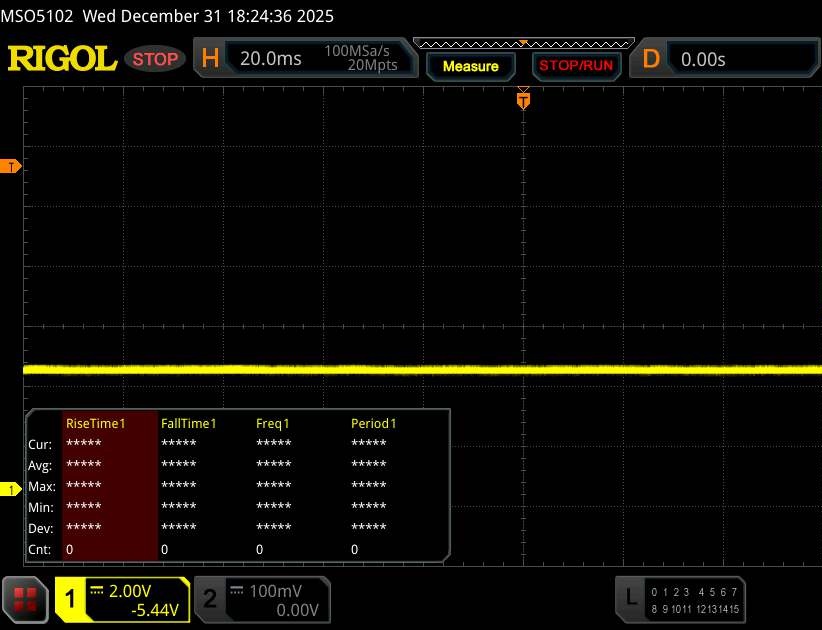Toggle the STOP/RUN acquisition button
822x630 pixels.
tap(575, 66)
